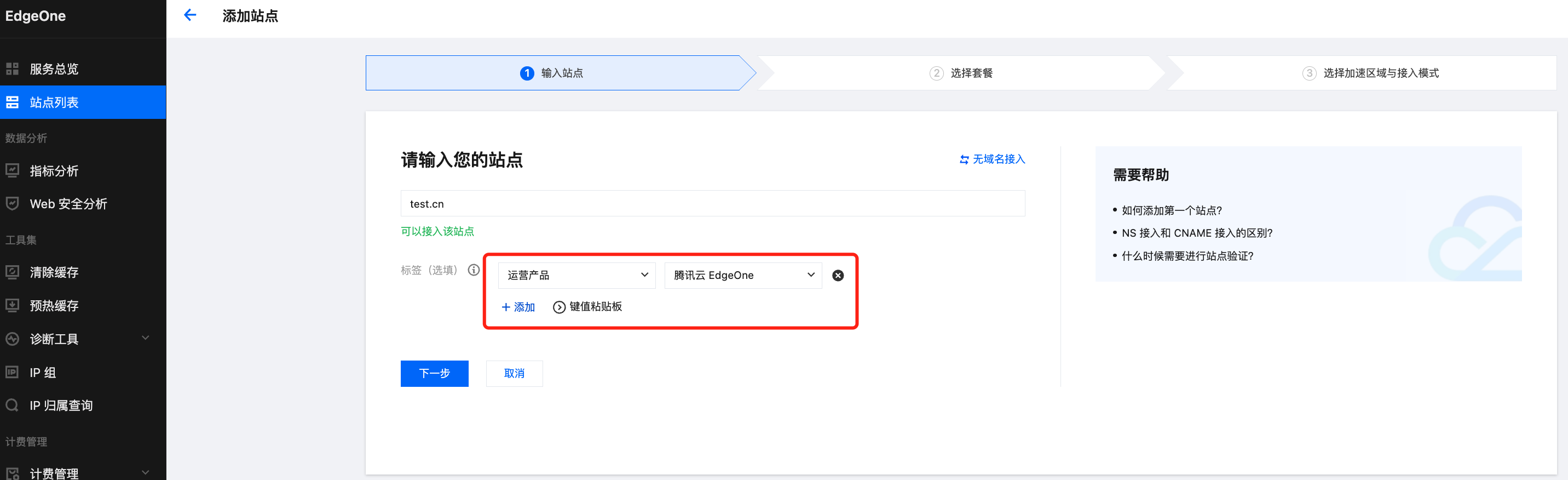Open the 腾讯云 EdgeOne tag value dropdown

click(742, 275)
